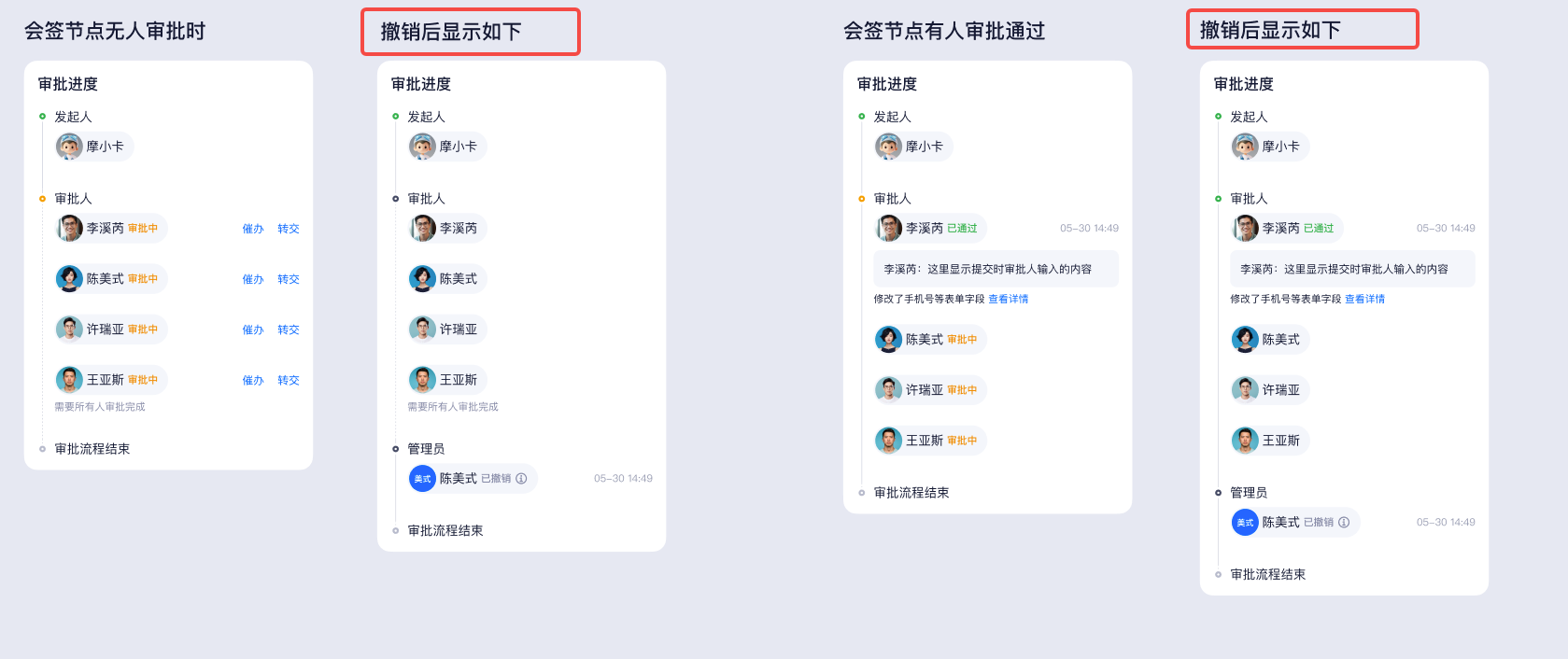This screenshot has width=1568, height=659.
Task: Click 王亚斯's avatar in the second card
Action: pos(422,380)
